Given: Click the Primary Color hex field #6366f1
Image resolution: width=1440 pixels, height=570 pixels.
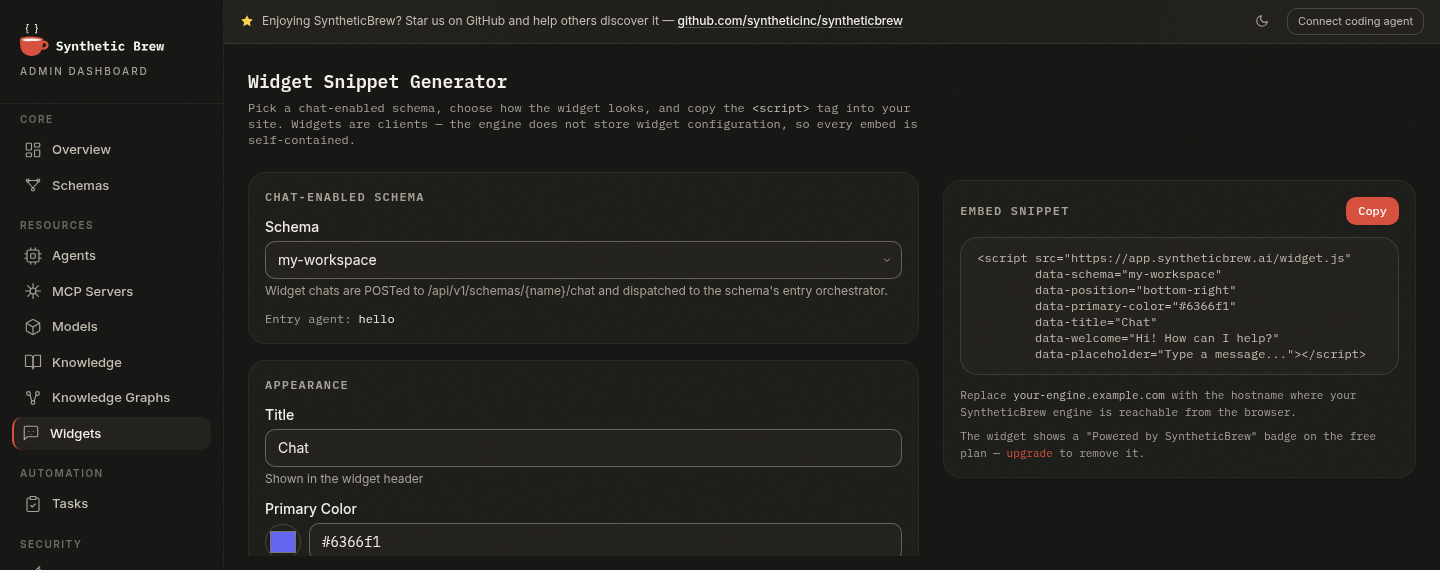Looking at the screenshot, I should coord(605,541).
